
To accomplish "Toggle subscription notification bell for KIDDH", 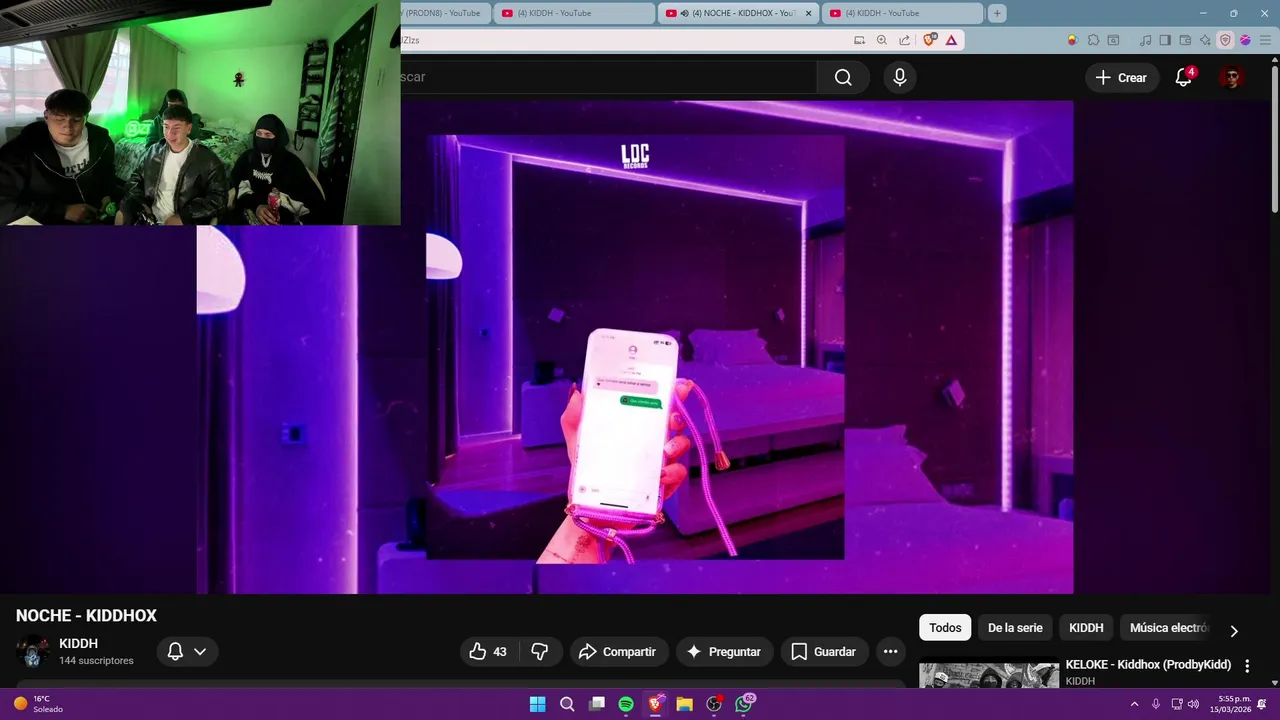I will [x=187, y=652].
